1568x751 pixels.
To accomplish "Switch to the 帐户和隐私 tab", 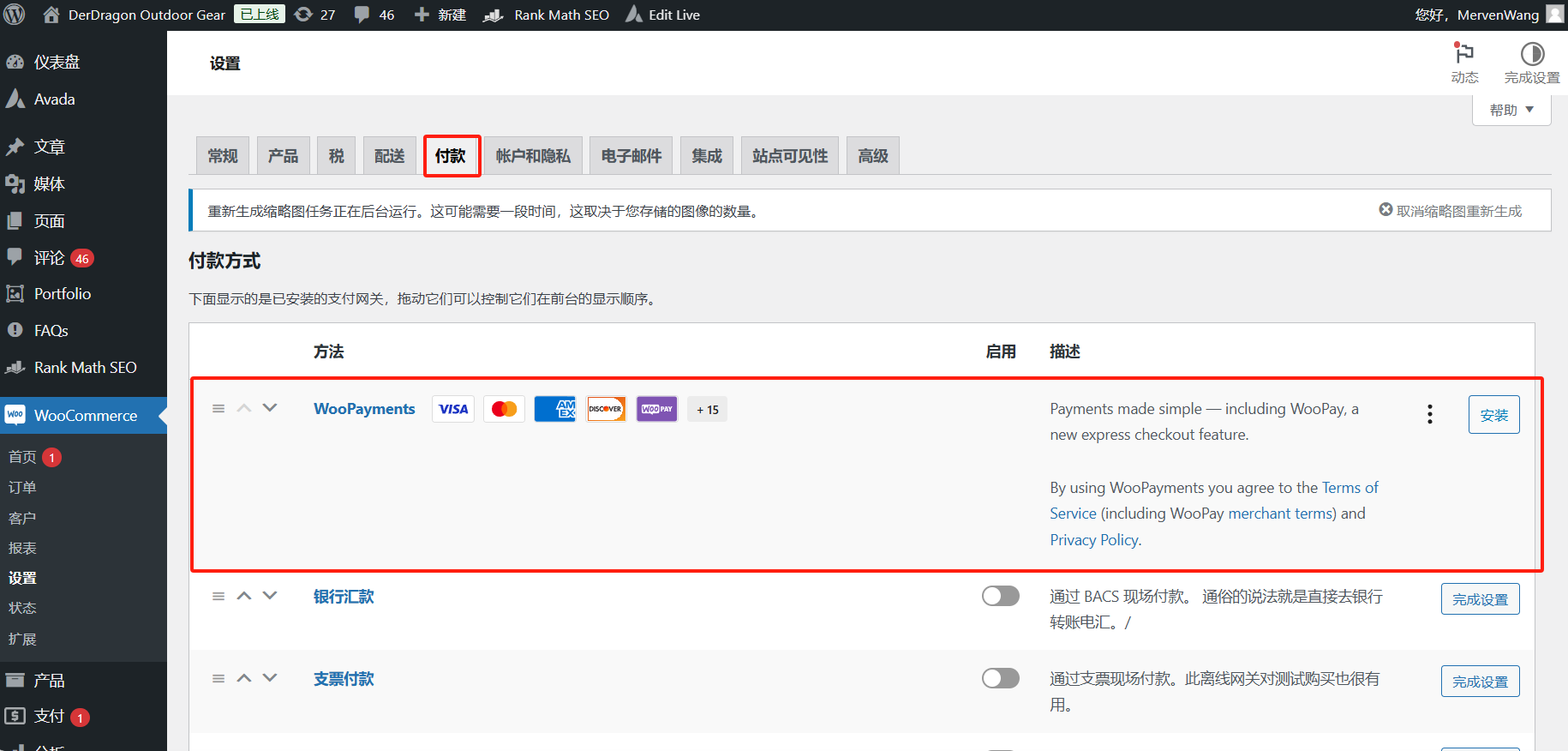I will coord(533,156).
